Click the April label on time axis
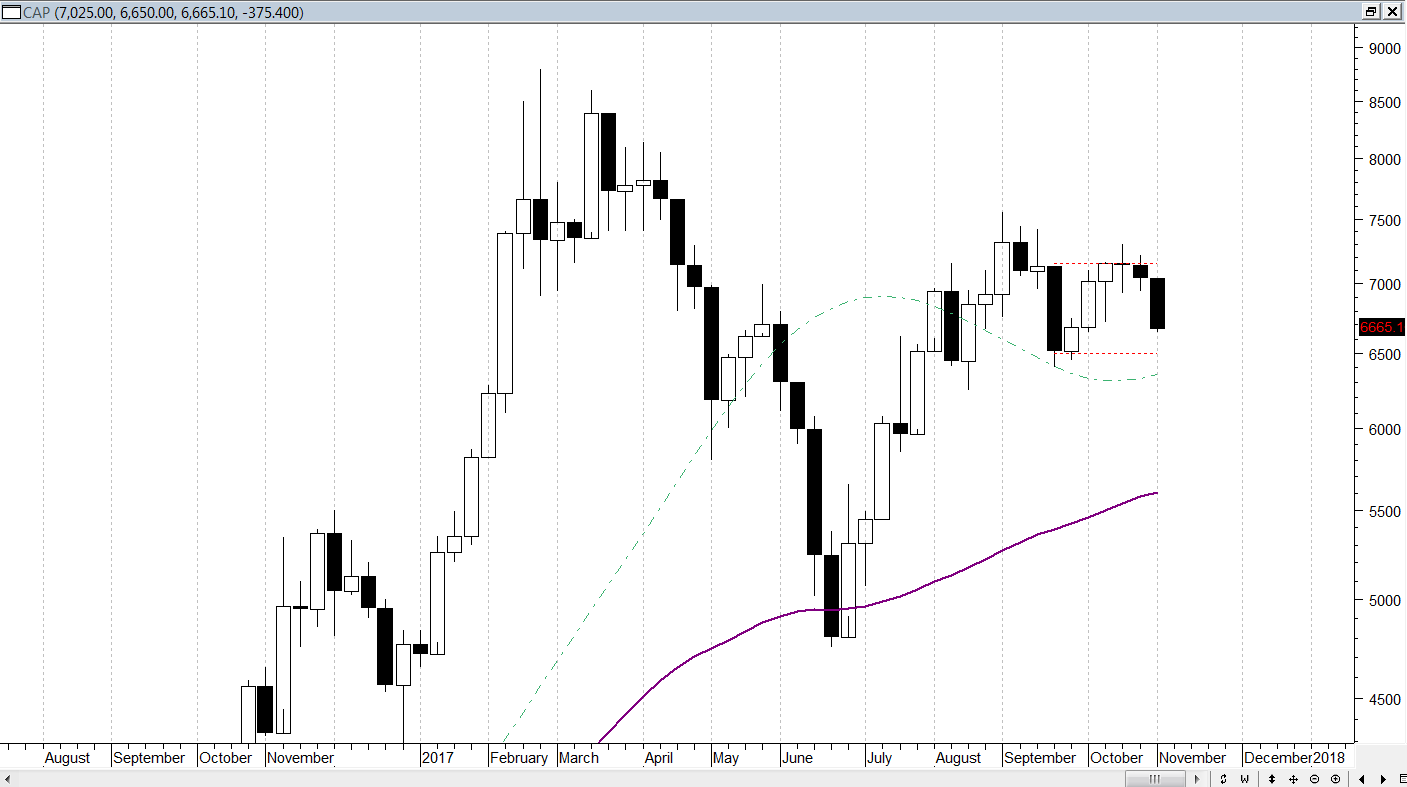 pyautogui.click(x=659, y=758)
